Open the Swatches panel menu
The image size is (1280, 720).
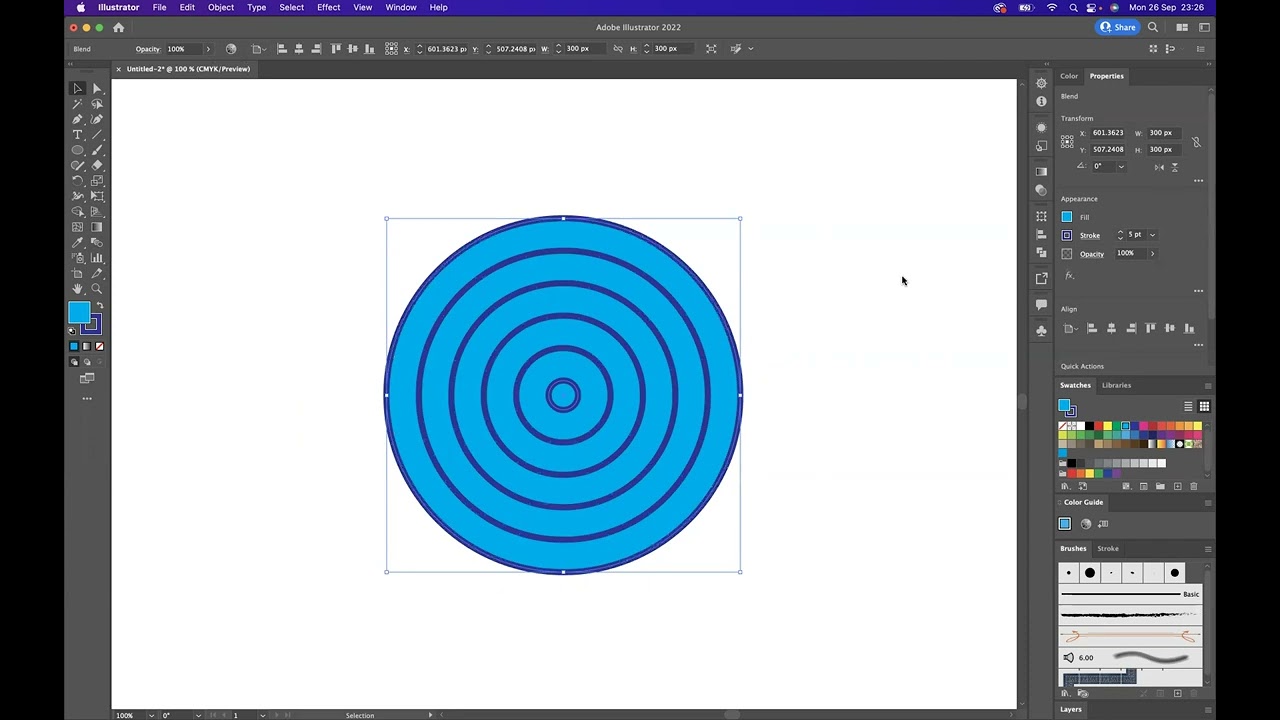(x=1207, y=386)
